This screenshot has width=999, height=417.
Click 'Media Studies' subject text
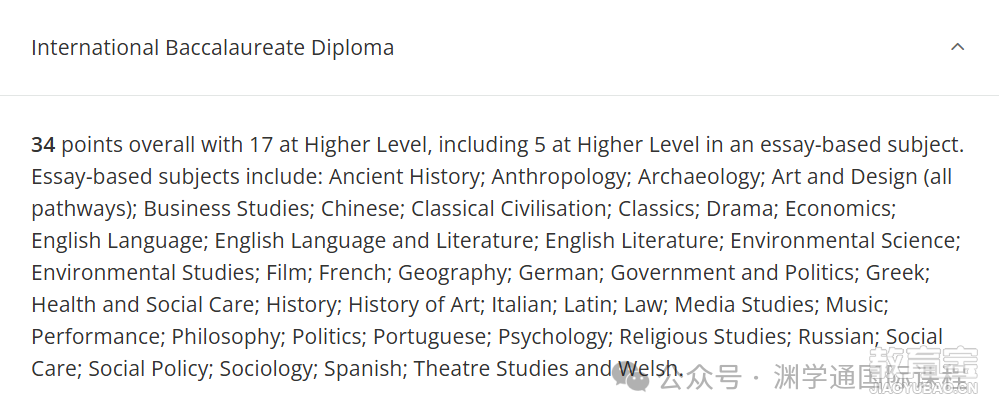coord(744,304)
